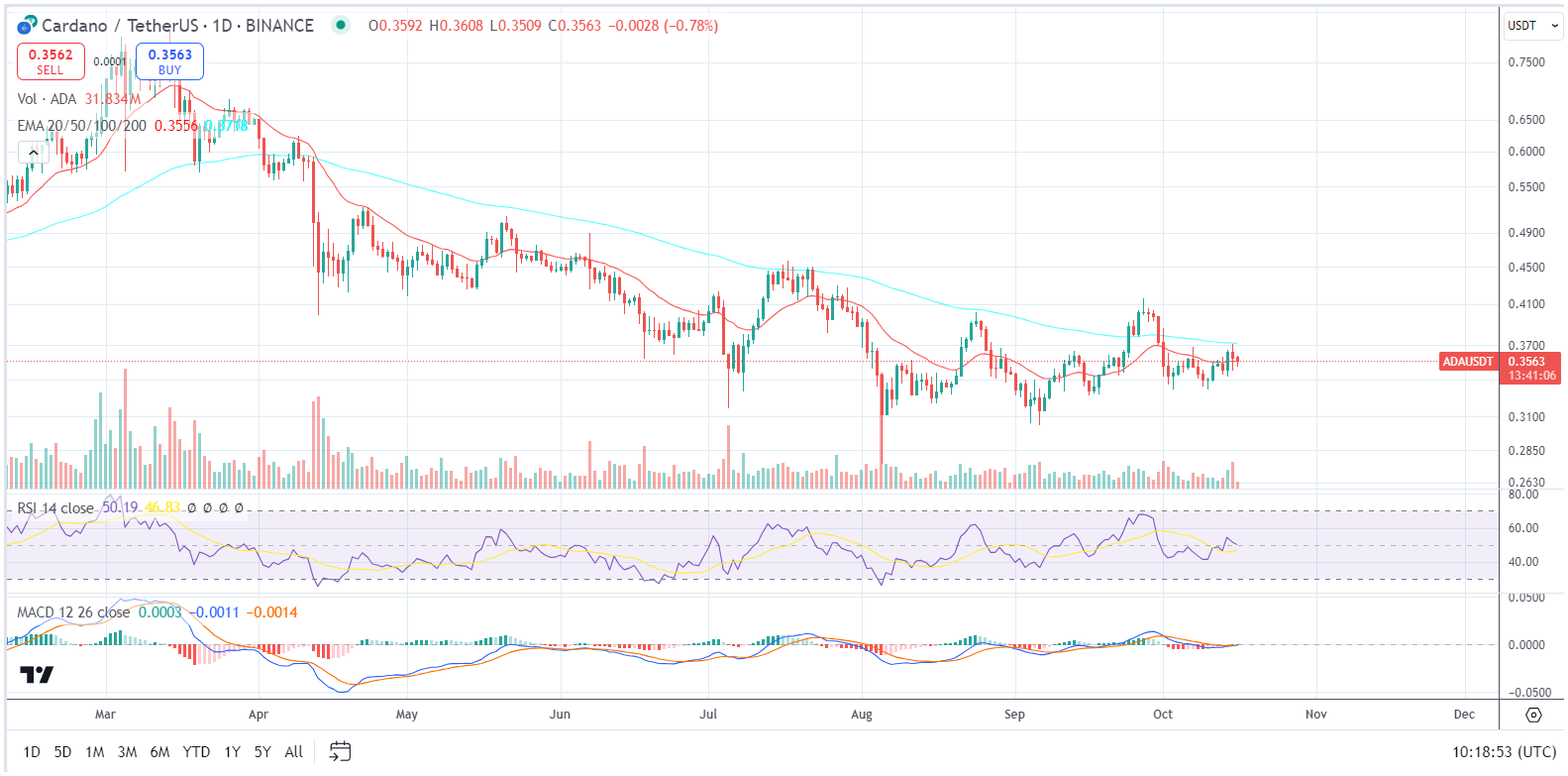Click the 10:18:53 (UTC) timezone clock
This screenshot has height=776, width=1568.
(x=1504, y=752)
